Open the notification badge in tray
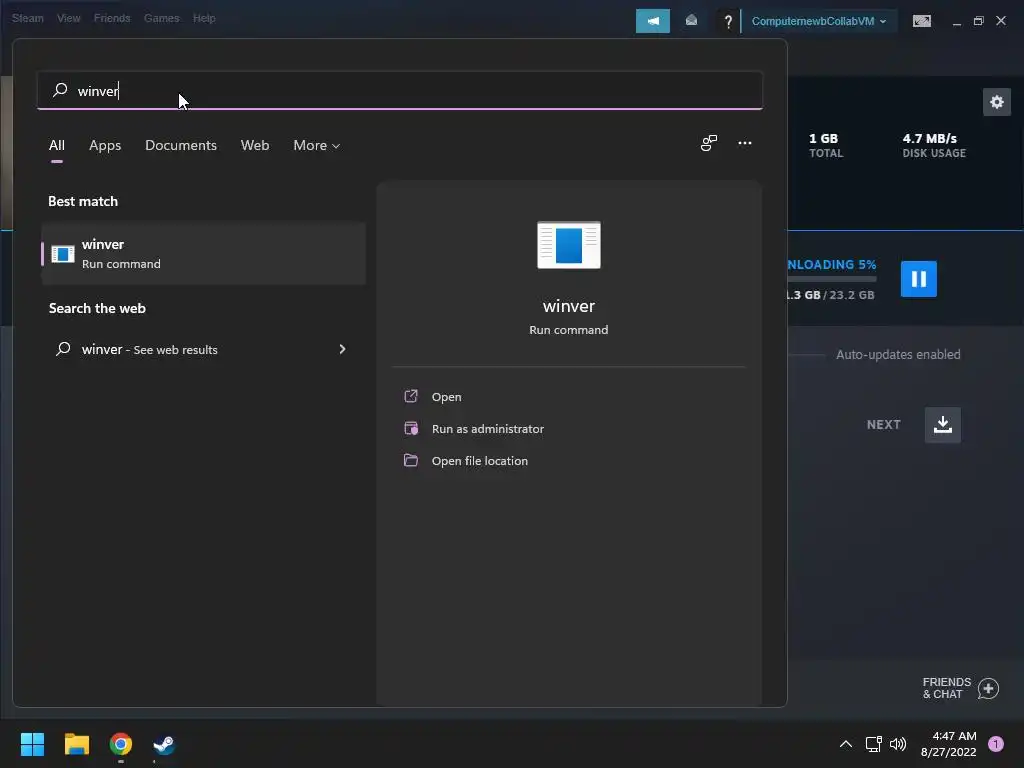Screen dimensions: 1024x768 tap(995, 744)
